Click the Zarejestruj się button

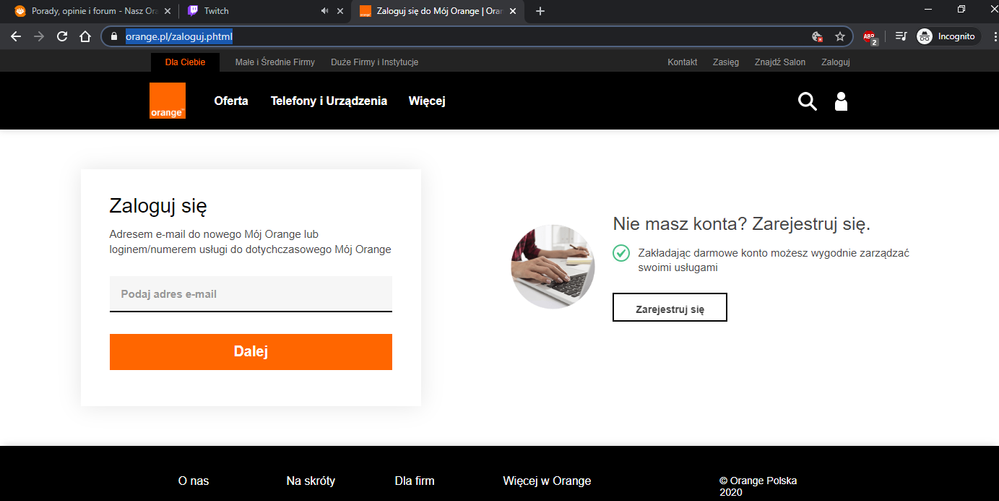[669, 308]
